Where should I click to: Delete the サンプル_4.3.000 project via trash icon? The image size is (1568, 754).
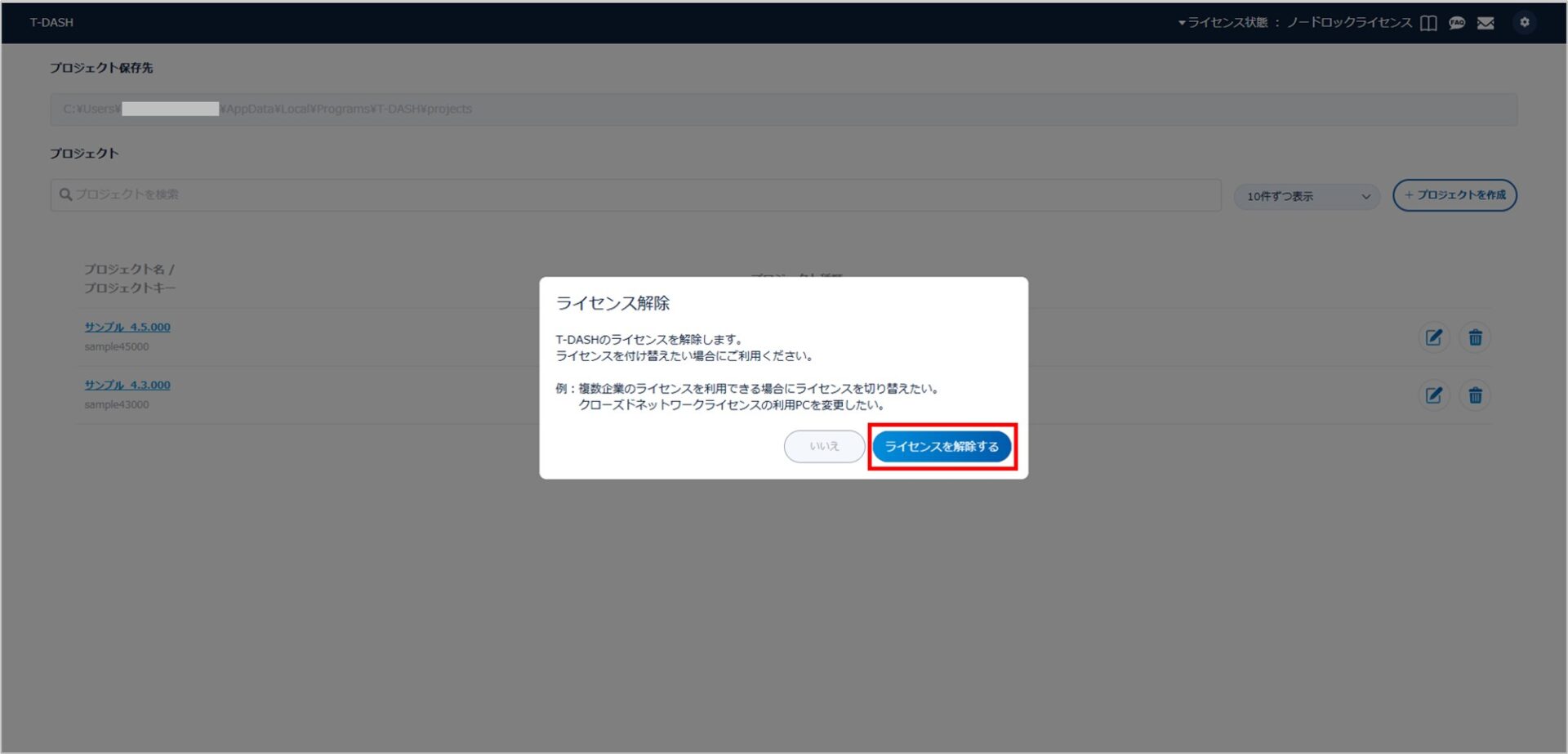tap(1475, 395)
